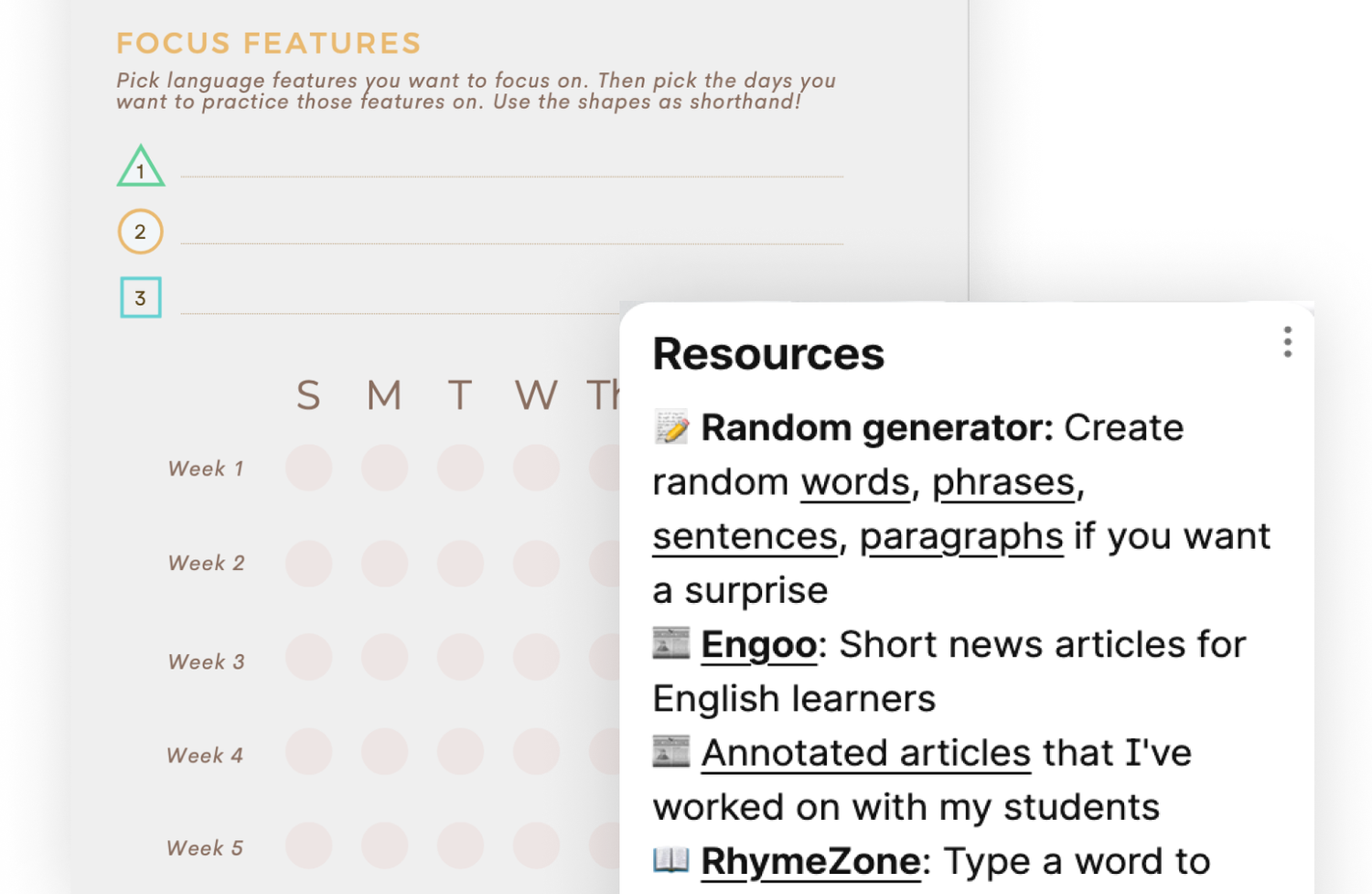Mark the Week 5 Sunday circle
The width and height of the screenshot is (1372, 894).
tap(308, 845)
